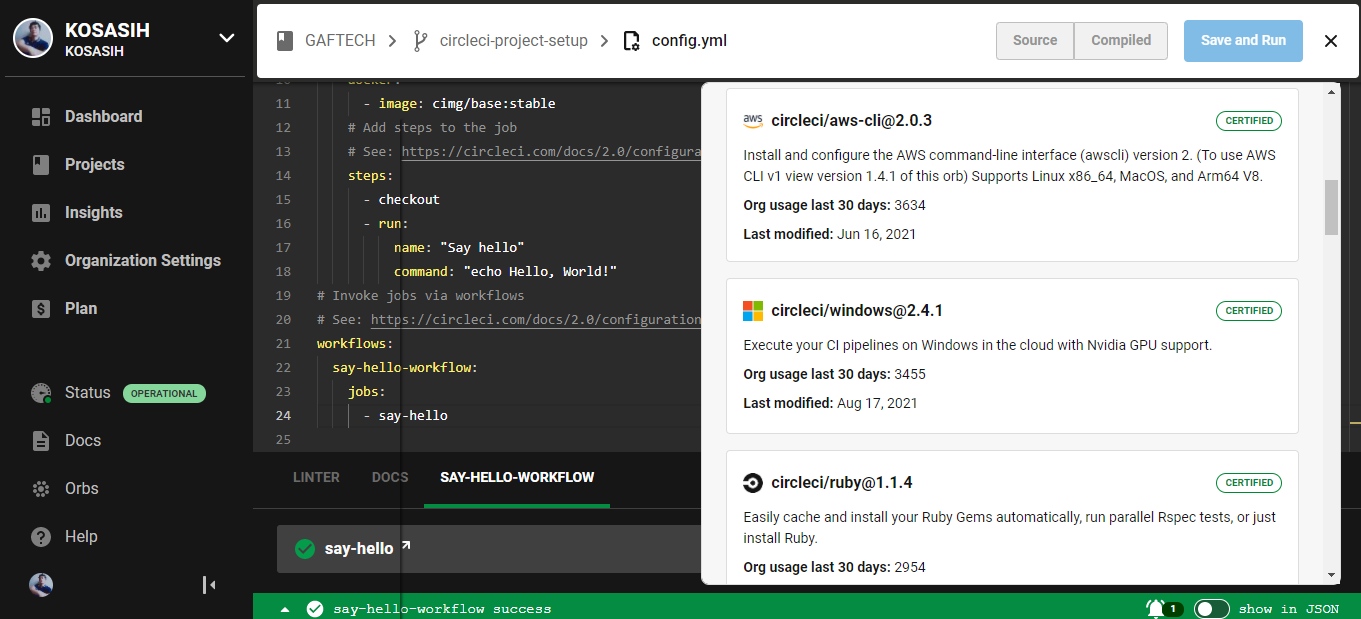Viewport: 1361px width, 619px height.
Task: Click the user avatar at sidebar bottom
Action: point(41,585)
